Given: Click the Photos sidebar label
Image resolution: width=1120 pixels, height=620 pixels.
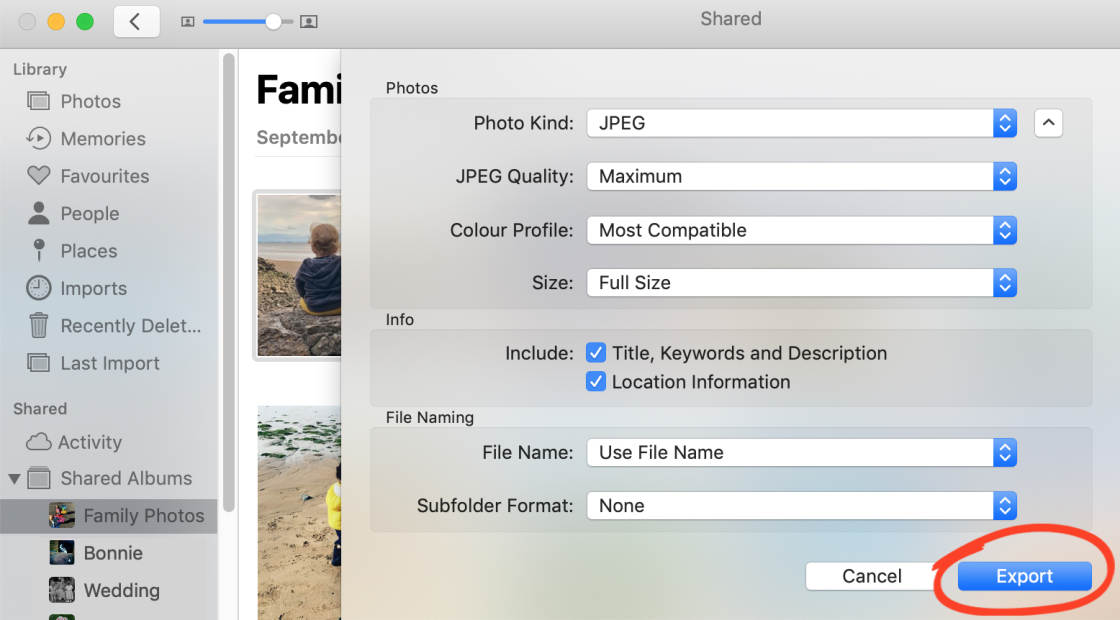Looking at the screenshot, I should tap(91, 101).
